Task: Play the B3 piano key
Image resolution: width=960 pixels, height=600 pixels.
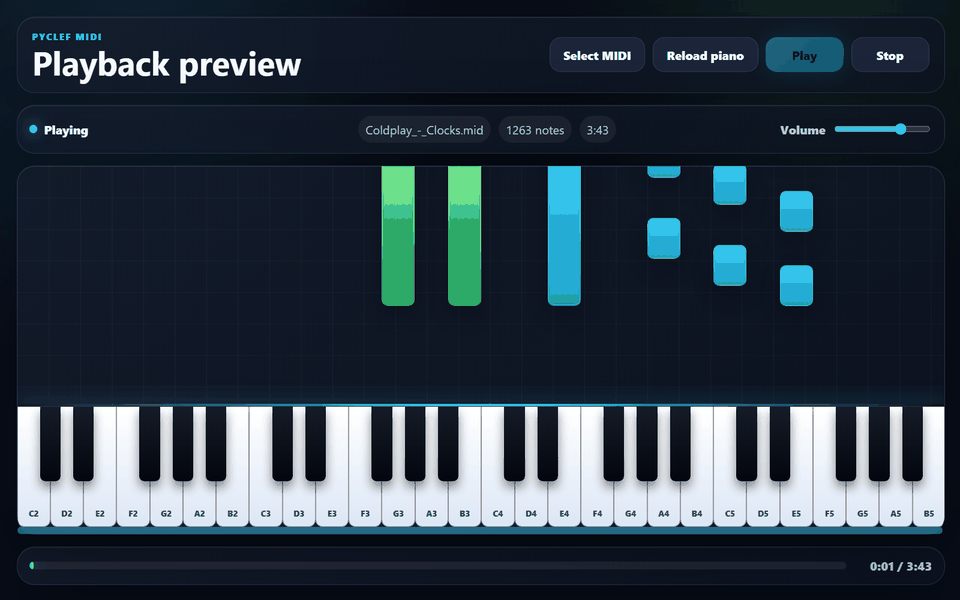Action: 464,505
